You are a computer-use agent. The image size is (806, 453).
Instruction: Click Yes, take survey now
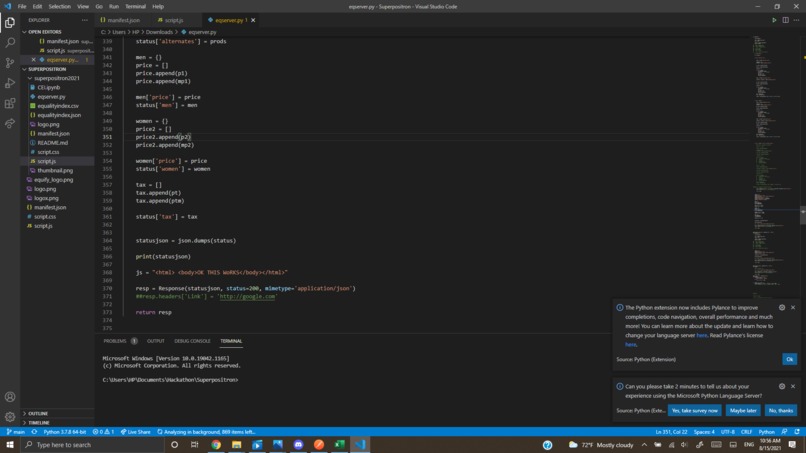(x=694, y=410)
